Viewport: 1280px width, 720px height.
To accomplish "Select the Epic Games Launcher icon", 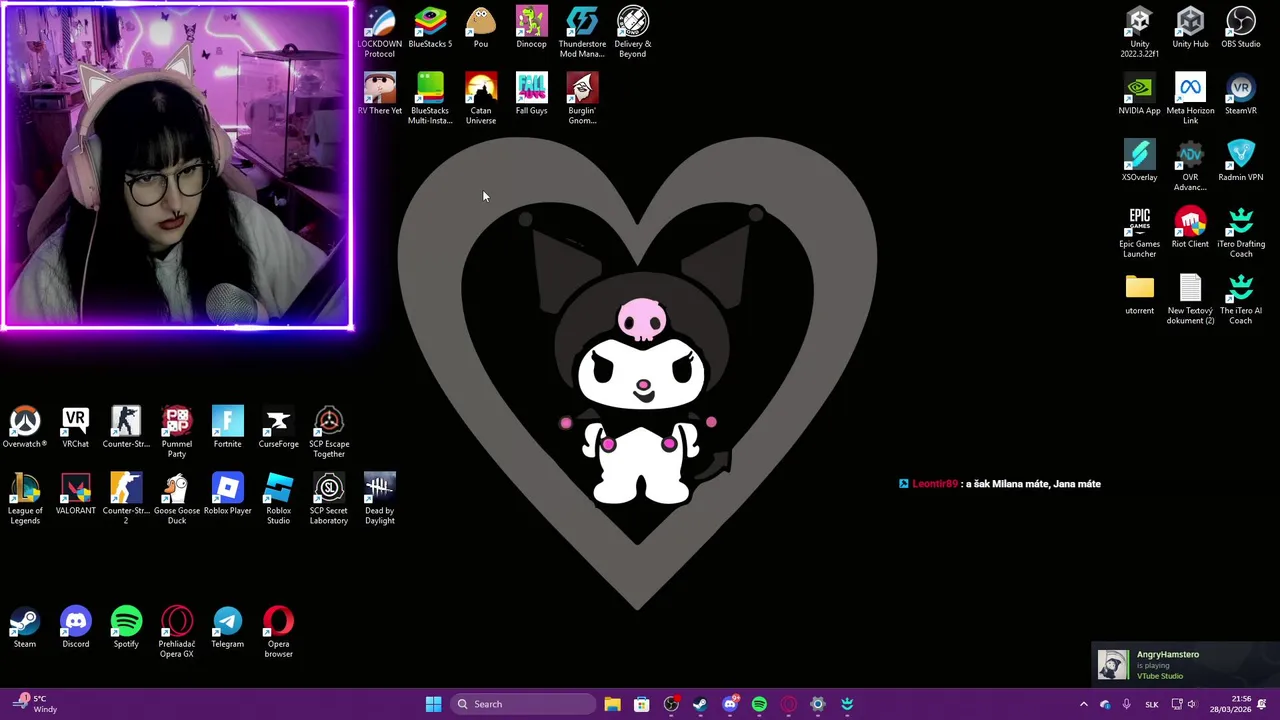I will [x=1140, y=232].
